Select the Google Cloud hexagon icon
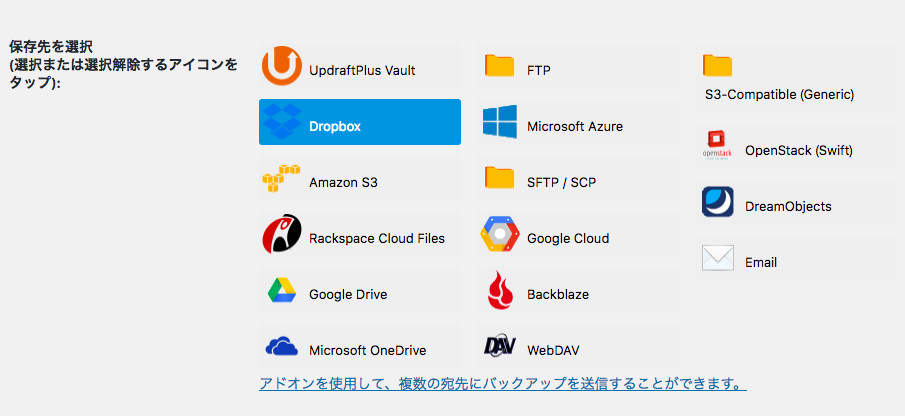 tap(500, 234)
